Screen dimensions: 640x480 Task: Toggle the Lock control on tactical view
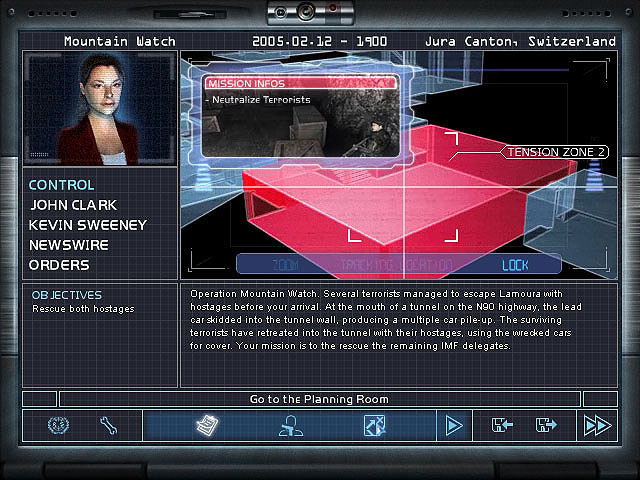515,265
